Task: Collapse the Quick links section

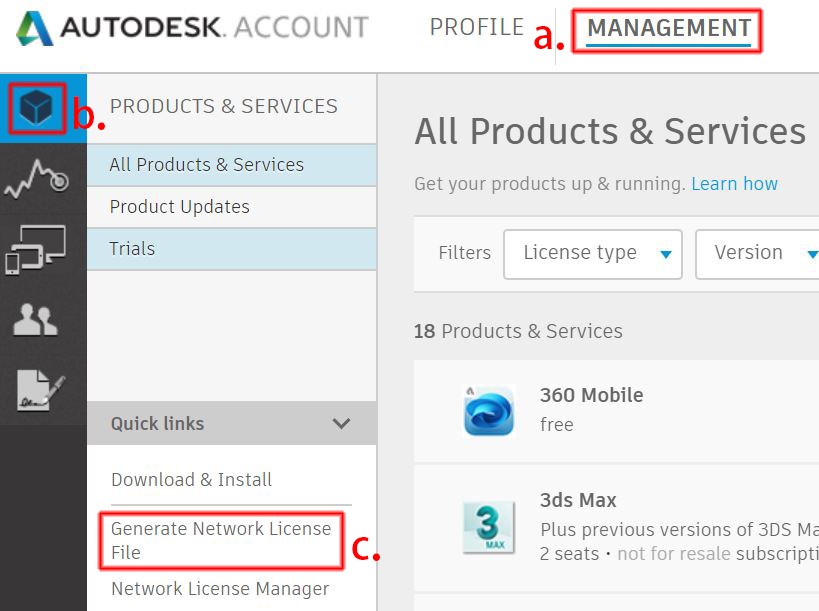Action: (341, 424)
